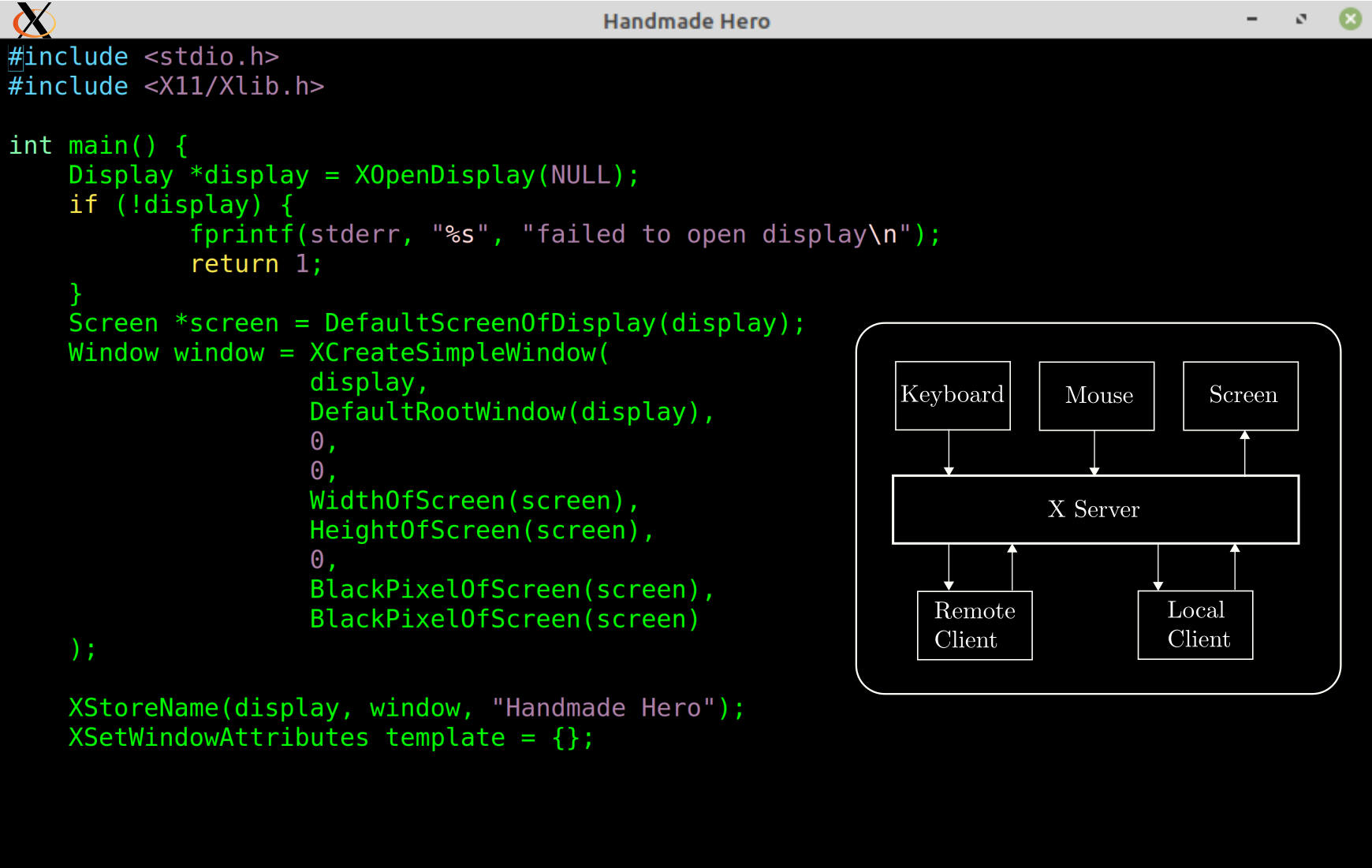This screenshot has height=868, width=1372.
Task: Click 'WidthOfScreen(screen),' argument
Action: point(474,501)
